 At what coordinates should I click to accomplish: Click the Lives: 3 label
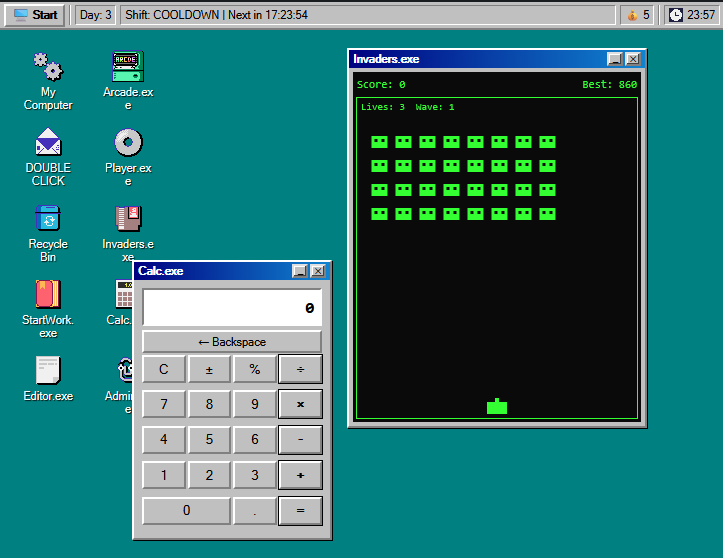coord(383,107)
